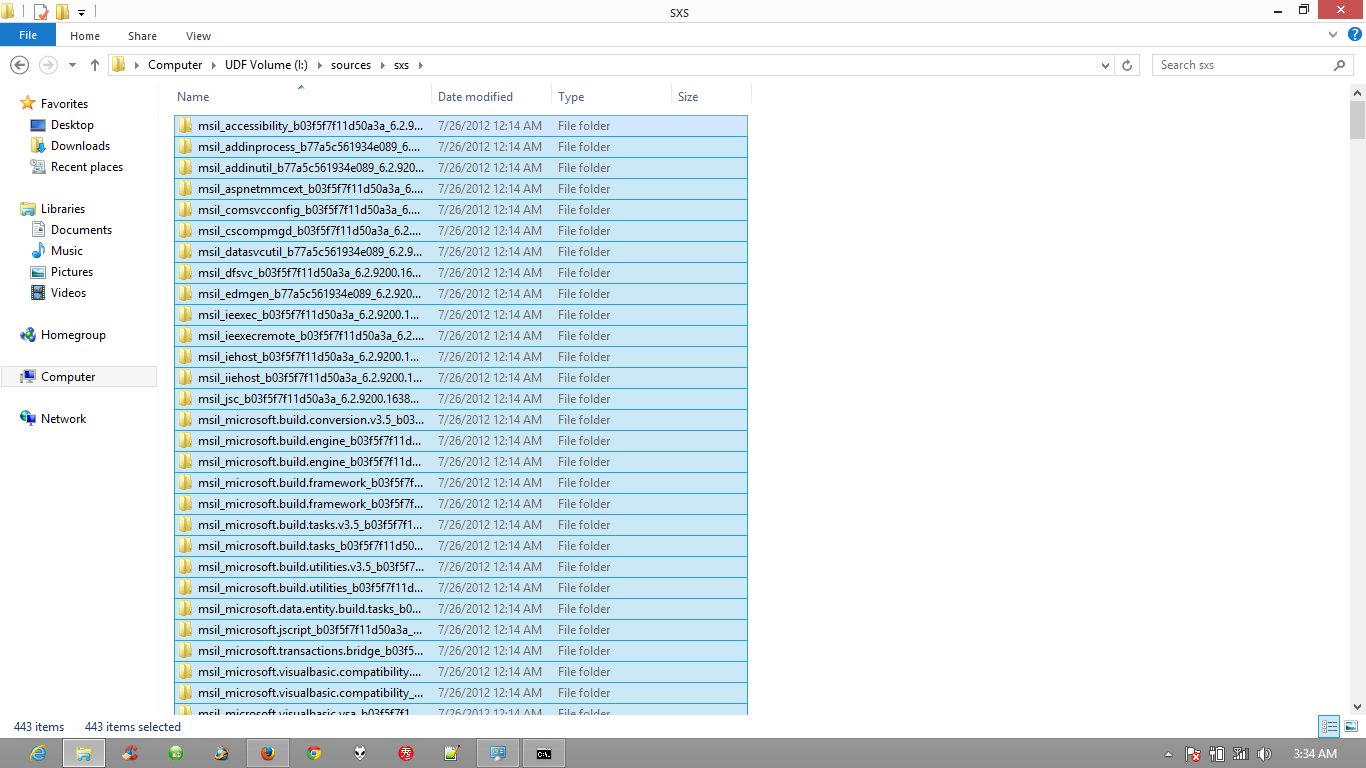
Task: Select the msil_addinprocess folder row
Action: [461, 147]
